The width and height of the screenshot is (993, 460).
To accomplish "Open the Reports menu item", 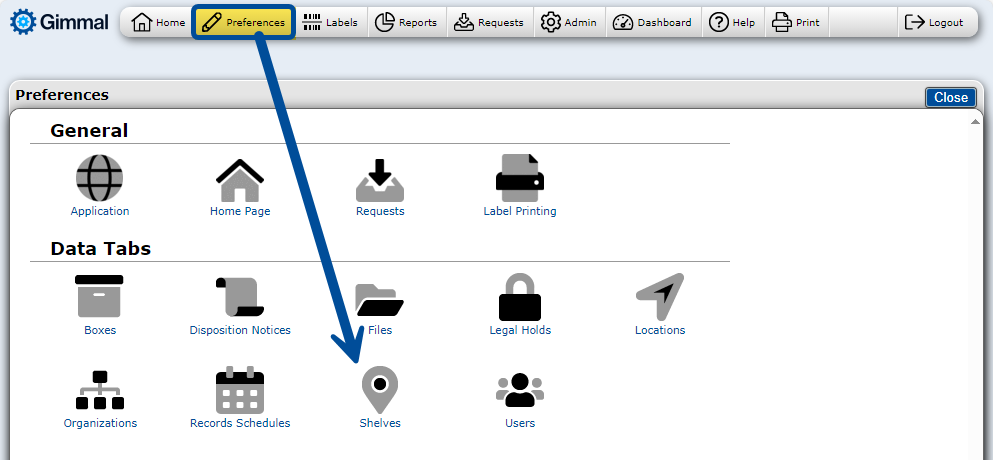I will pyautogui.click(x=407, y=22).
